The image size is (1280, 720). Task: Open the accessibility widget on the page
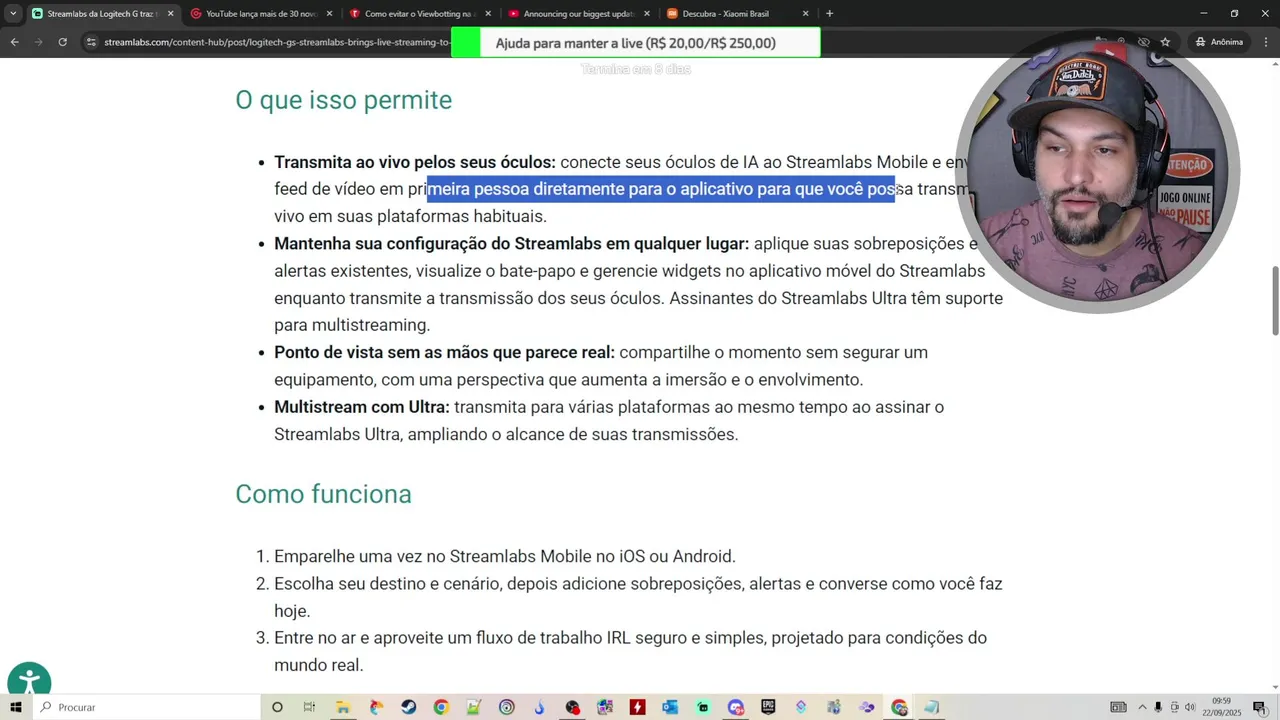click(x=29, y=683)
